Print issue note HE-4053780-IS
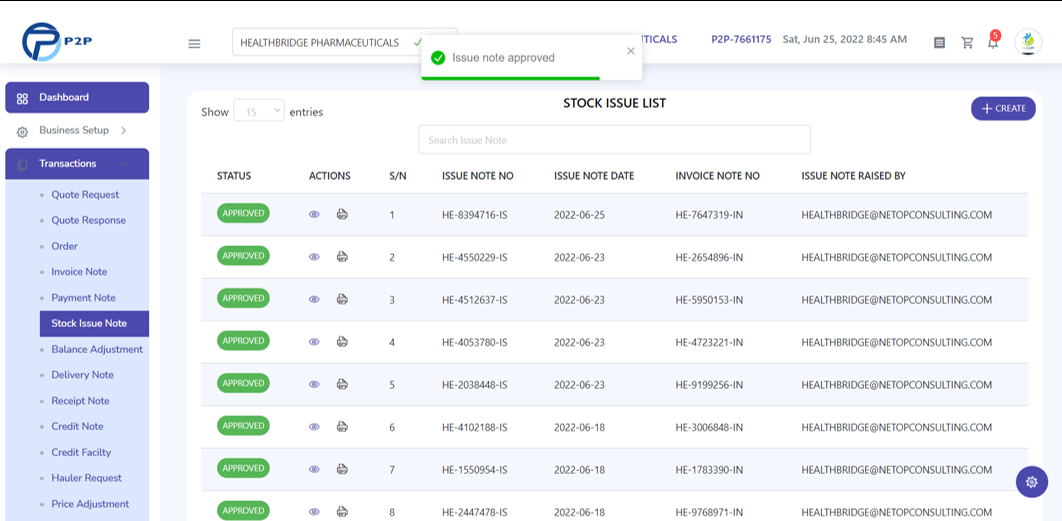 (x=343, y=342)
